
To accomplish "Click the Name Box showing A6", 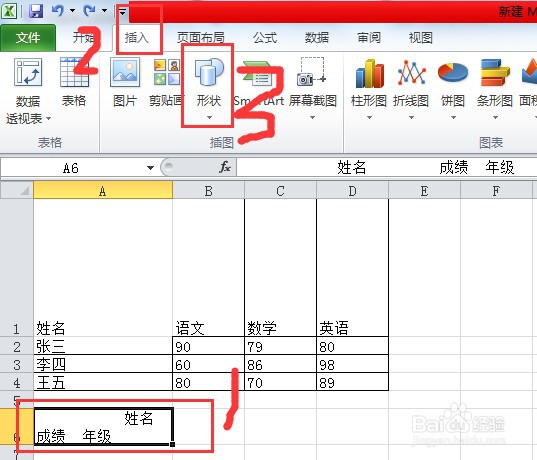I will tap(72, 168).
